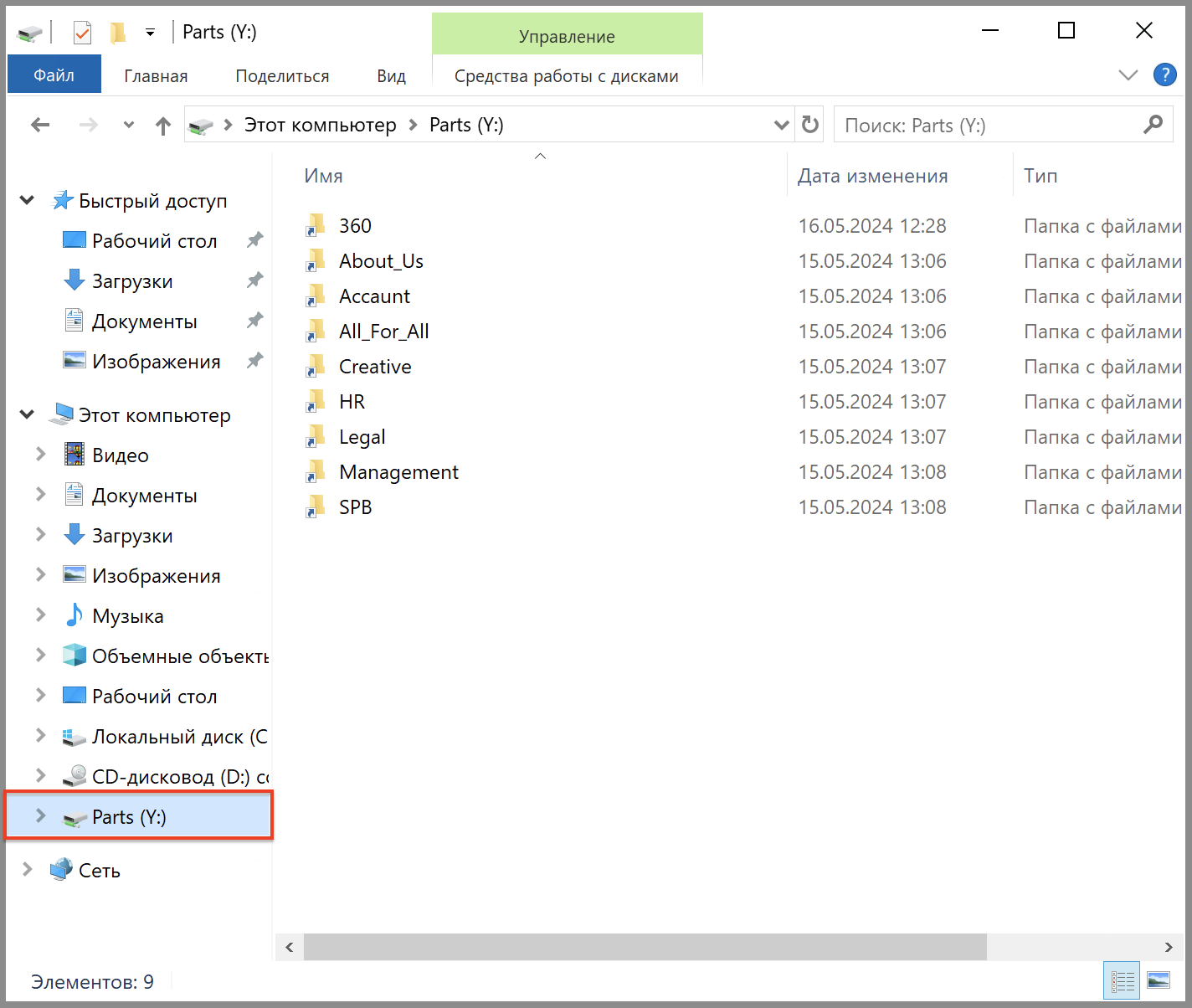Expand the Parts (Y:) drive tree node

40,816
